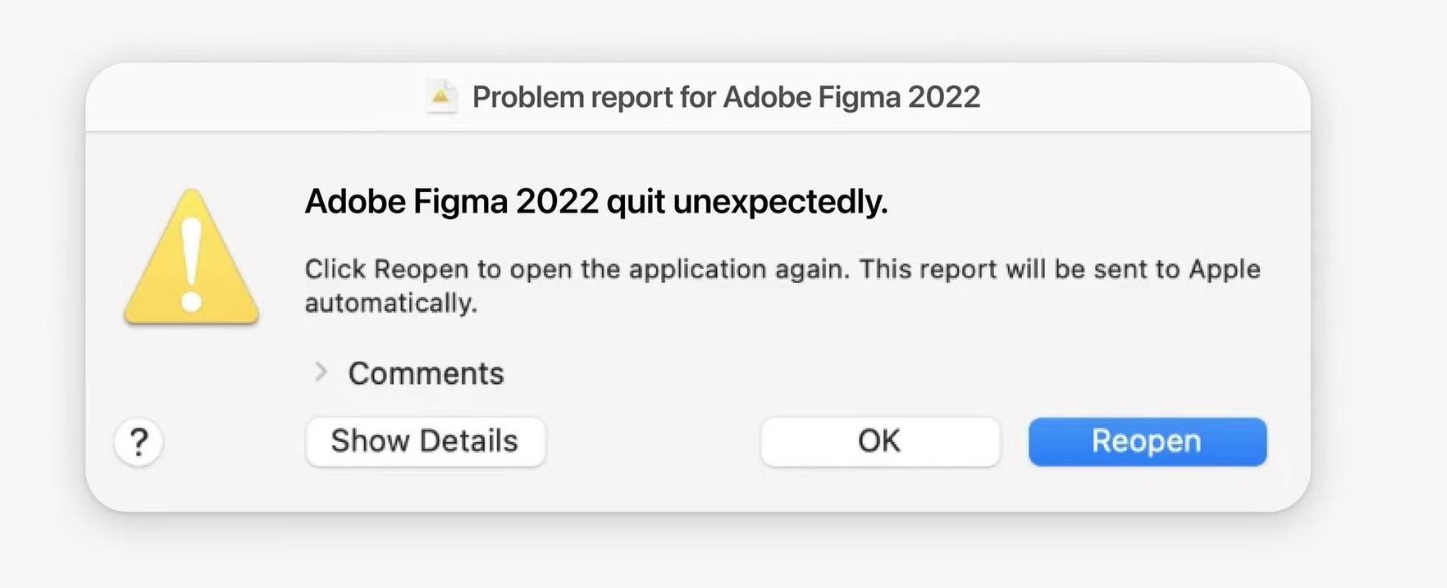The width and height of the screenshot is (1447, 588).
Task: Open the crash report with Show Details
Action: coord(425,441)
